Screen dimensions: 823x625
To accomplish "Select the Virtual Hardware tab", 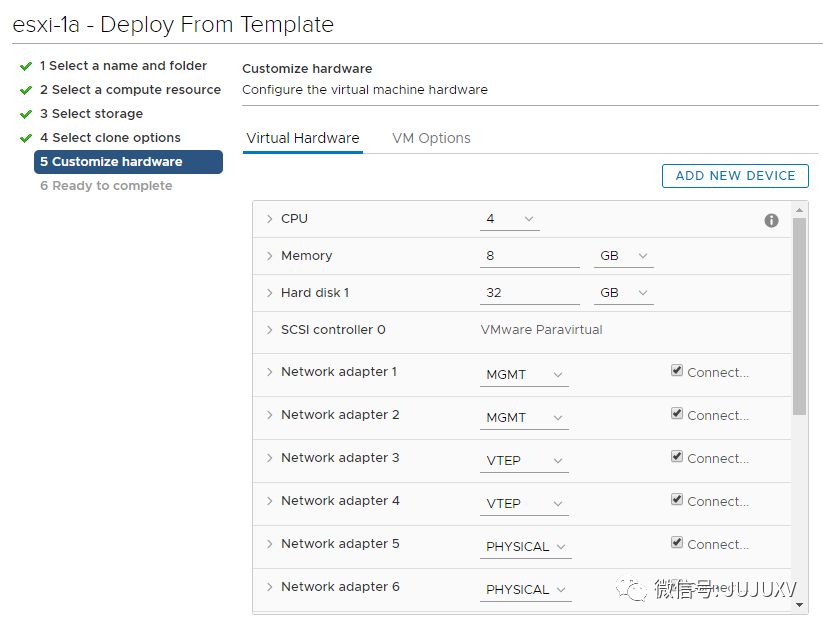I will click(302, 138).
